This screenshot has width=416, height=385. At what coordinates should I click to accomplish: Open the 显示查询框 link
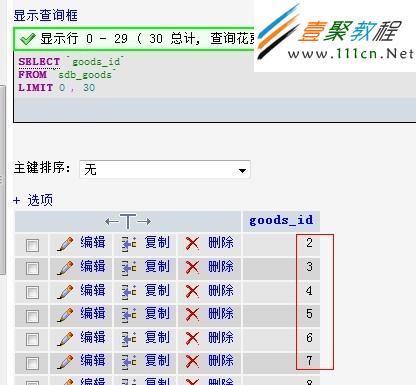[x=46, y=15]
